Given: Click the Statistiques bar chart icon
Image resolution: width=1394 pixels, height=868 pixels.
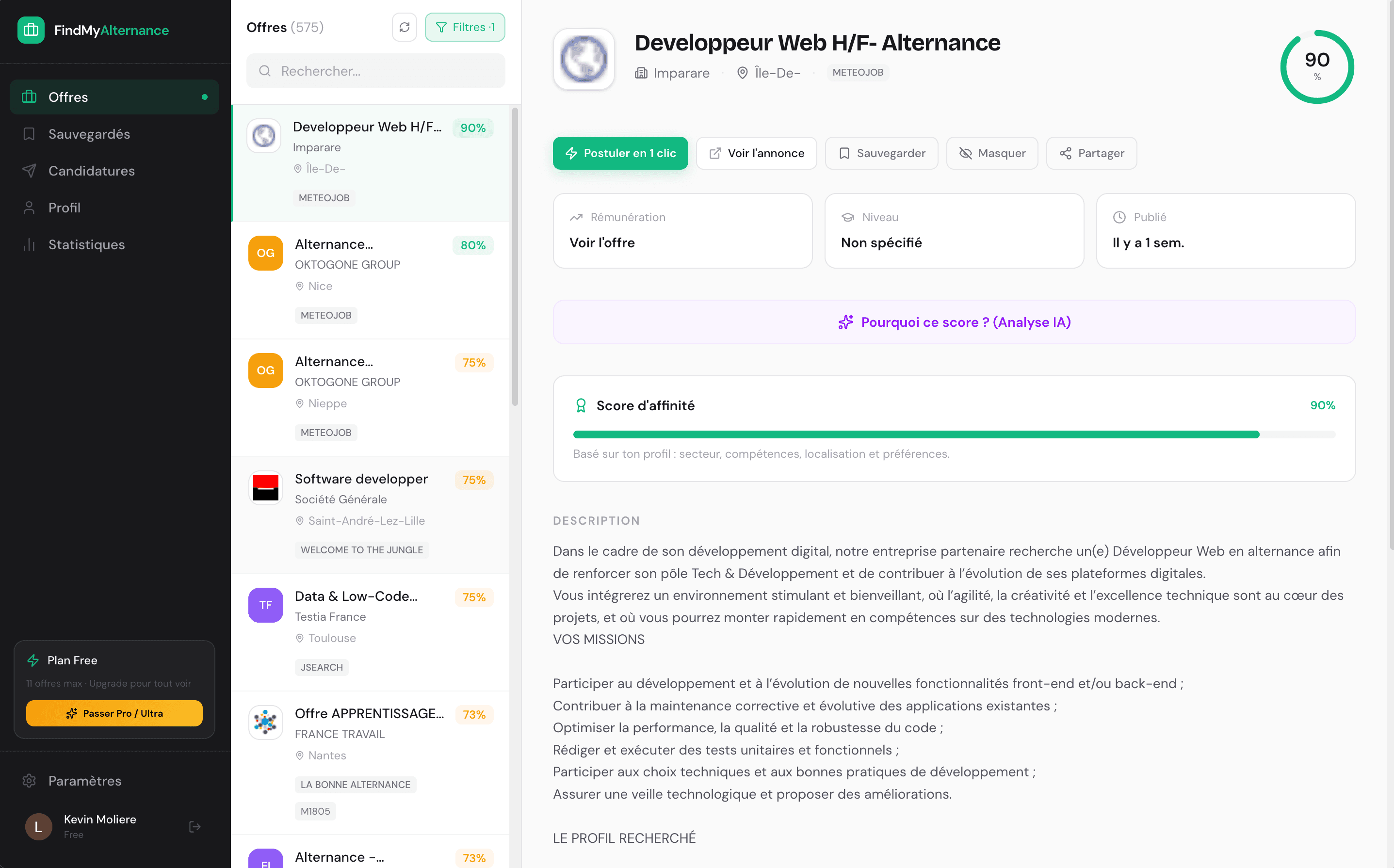Looking at the screenshot, I should coord(29,244).
